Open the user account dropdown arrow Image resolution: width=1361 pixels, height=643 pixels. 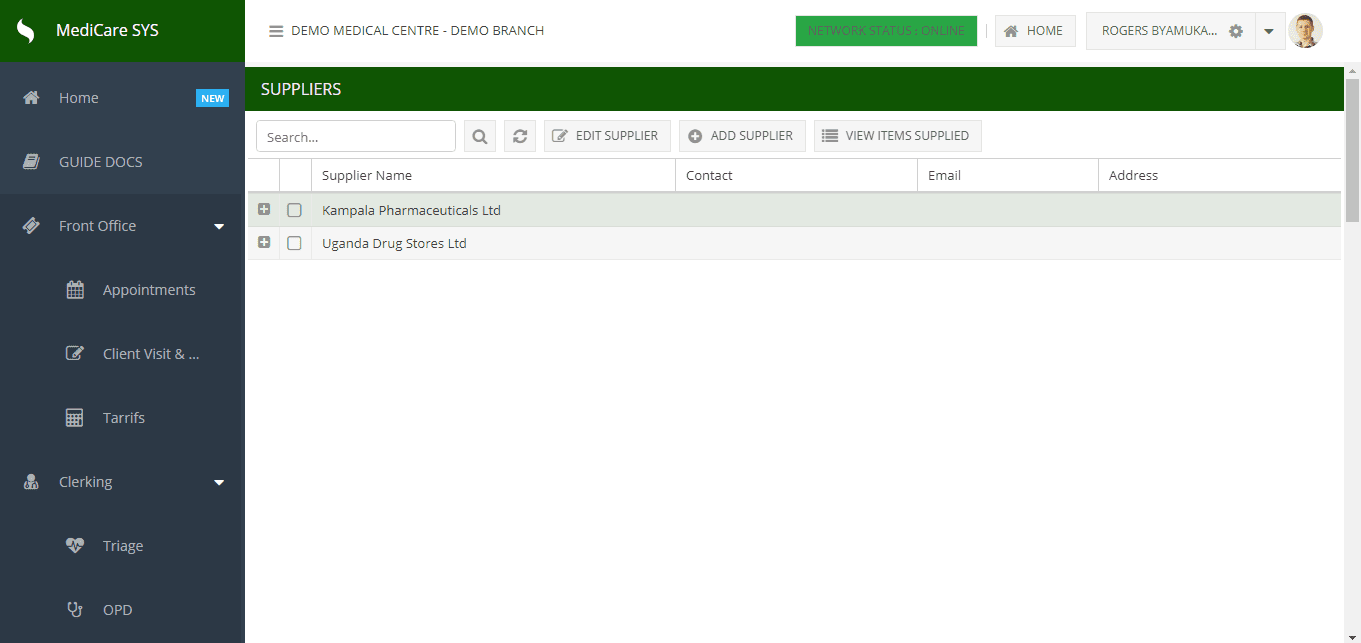click(x=1269, y=31)
